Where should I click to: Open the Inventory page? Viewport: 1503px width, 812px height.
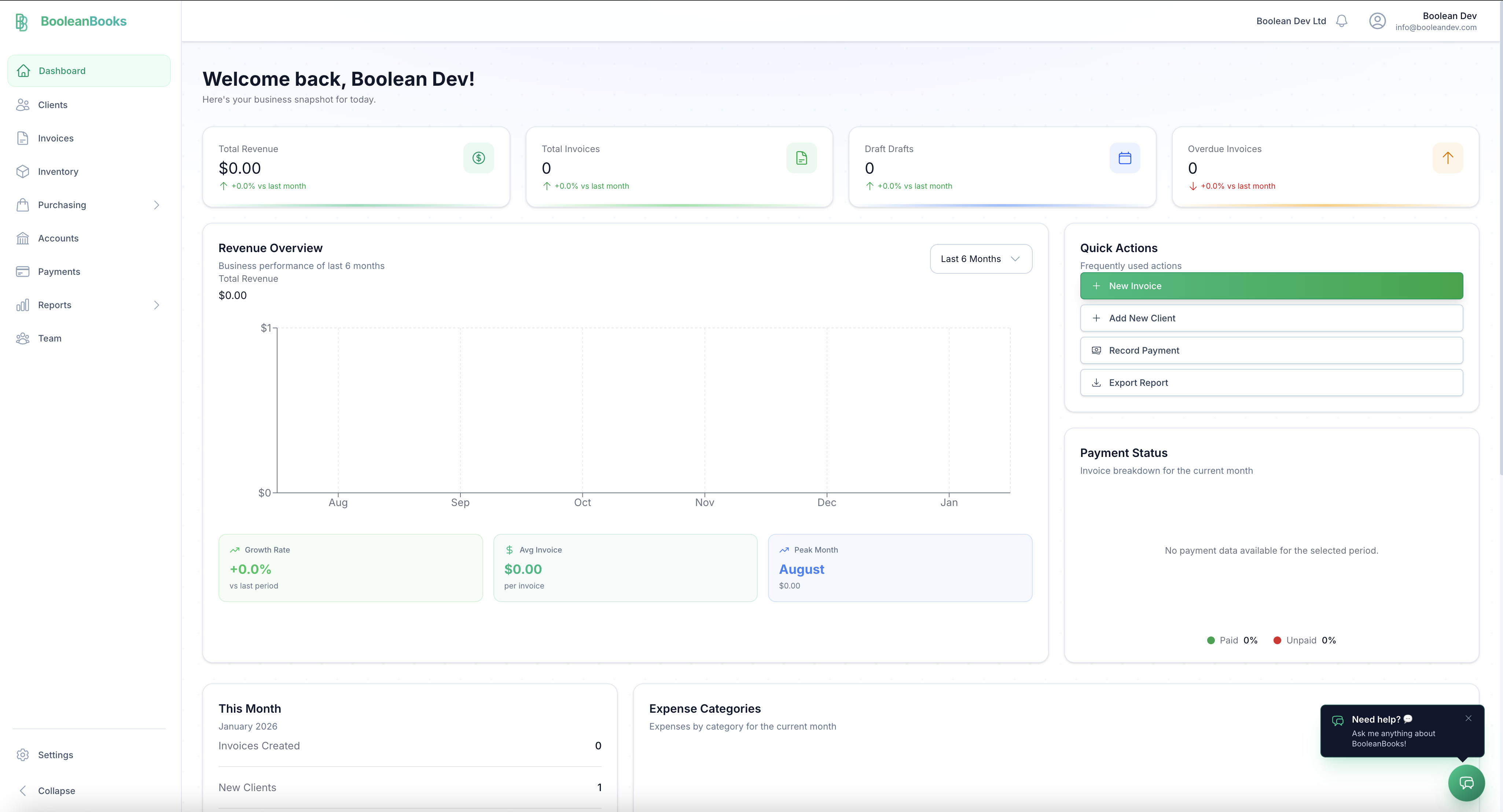point(58,171)
